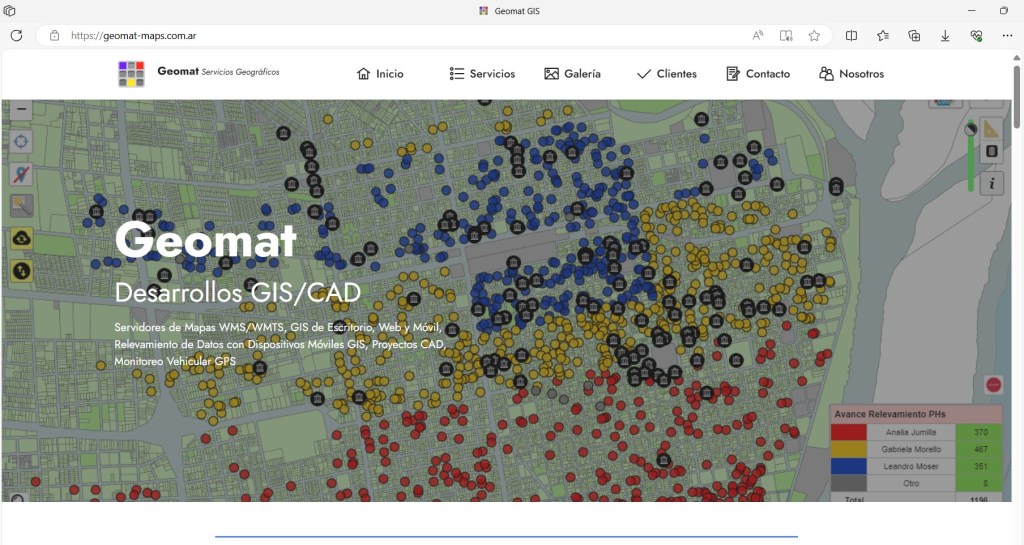Image resolution: width=1024 pixels, height=545 pixels.
Task: Click the yellow Gabriela Morello legend swatch
Action: point(848,449)
